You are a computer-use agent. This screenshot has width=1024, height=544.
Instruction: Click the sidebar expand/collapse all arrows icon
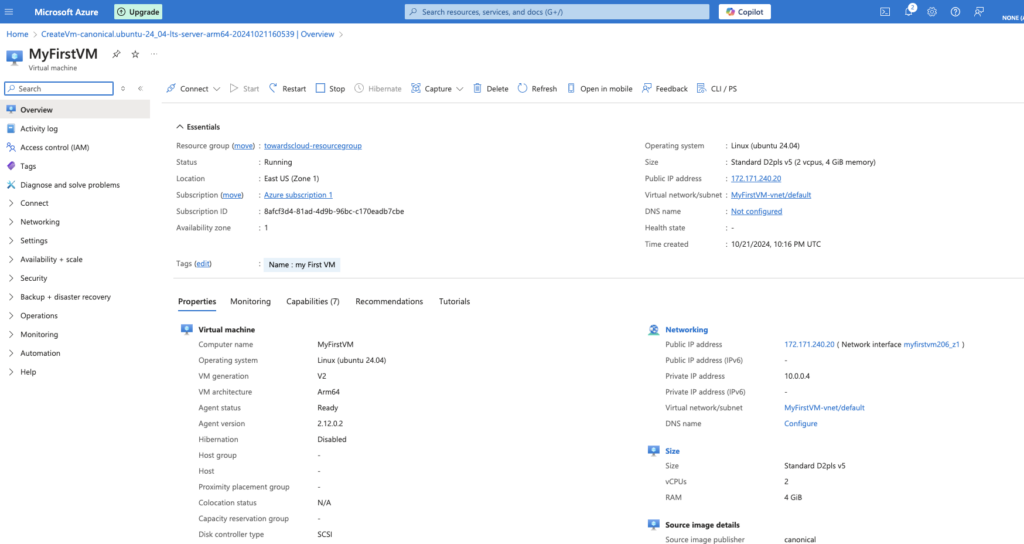(123, 88)
